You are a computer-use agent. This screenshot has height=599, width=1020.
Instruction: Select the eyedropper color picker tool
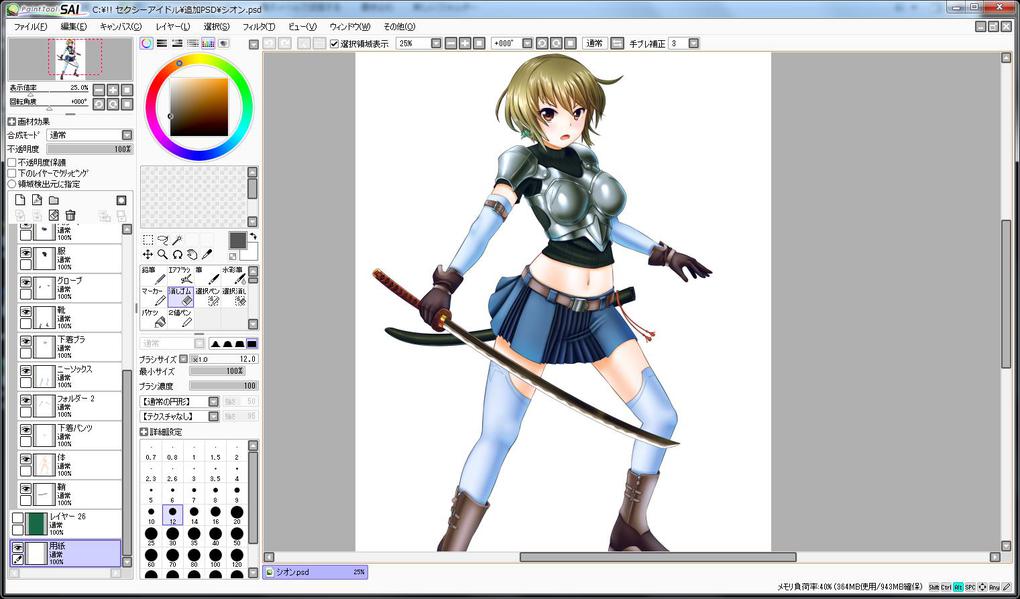(x=207, y=254)
